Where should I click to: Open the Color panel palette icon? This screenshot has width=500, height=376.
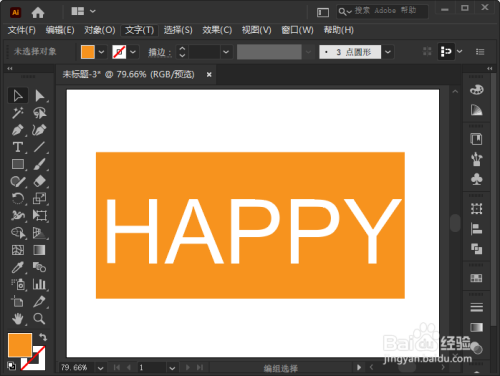pos(476,90)
